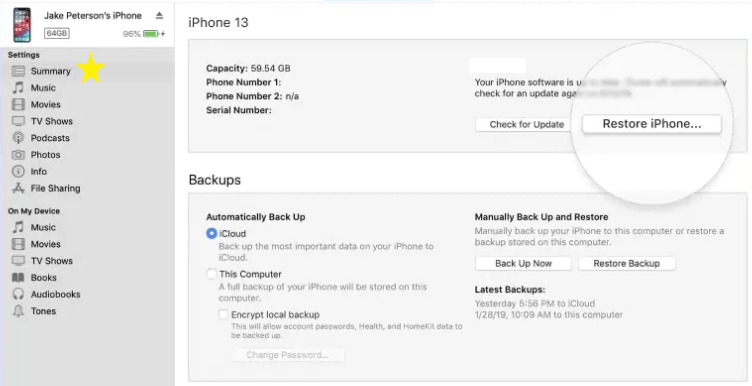Click the Check for Update button

526,124
